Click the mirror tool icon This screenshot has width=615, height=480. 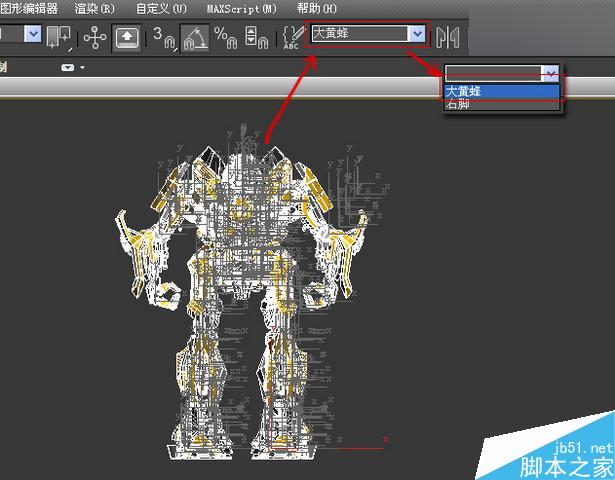click(448, 38)
